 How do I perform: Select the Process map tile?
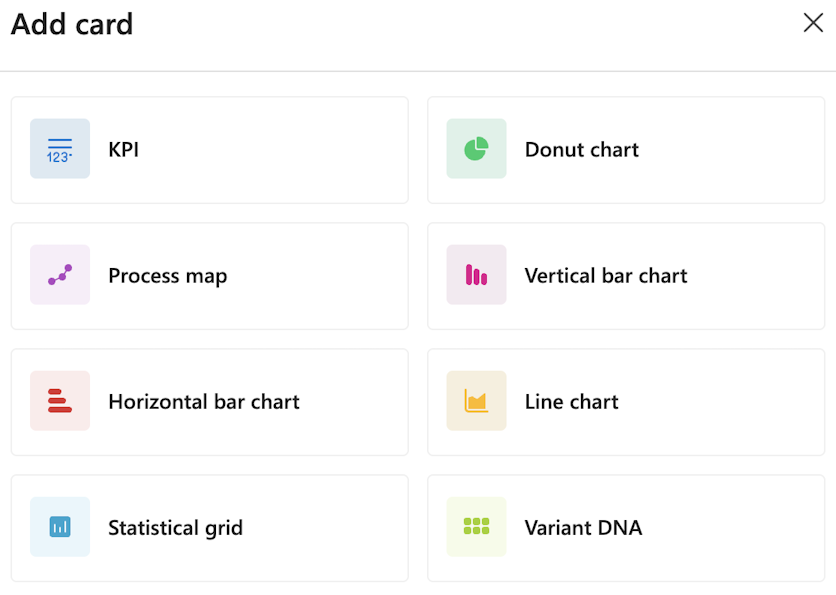(x=209, y=275)
